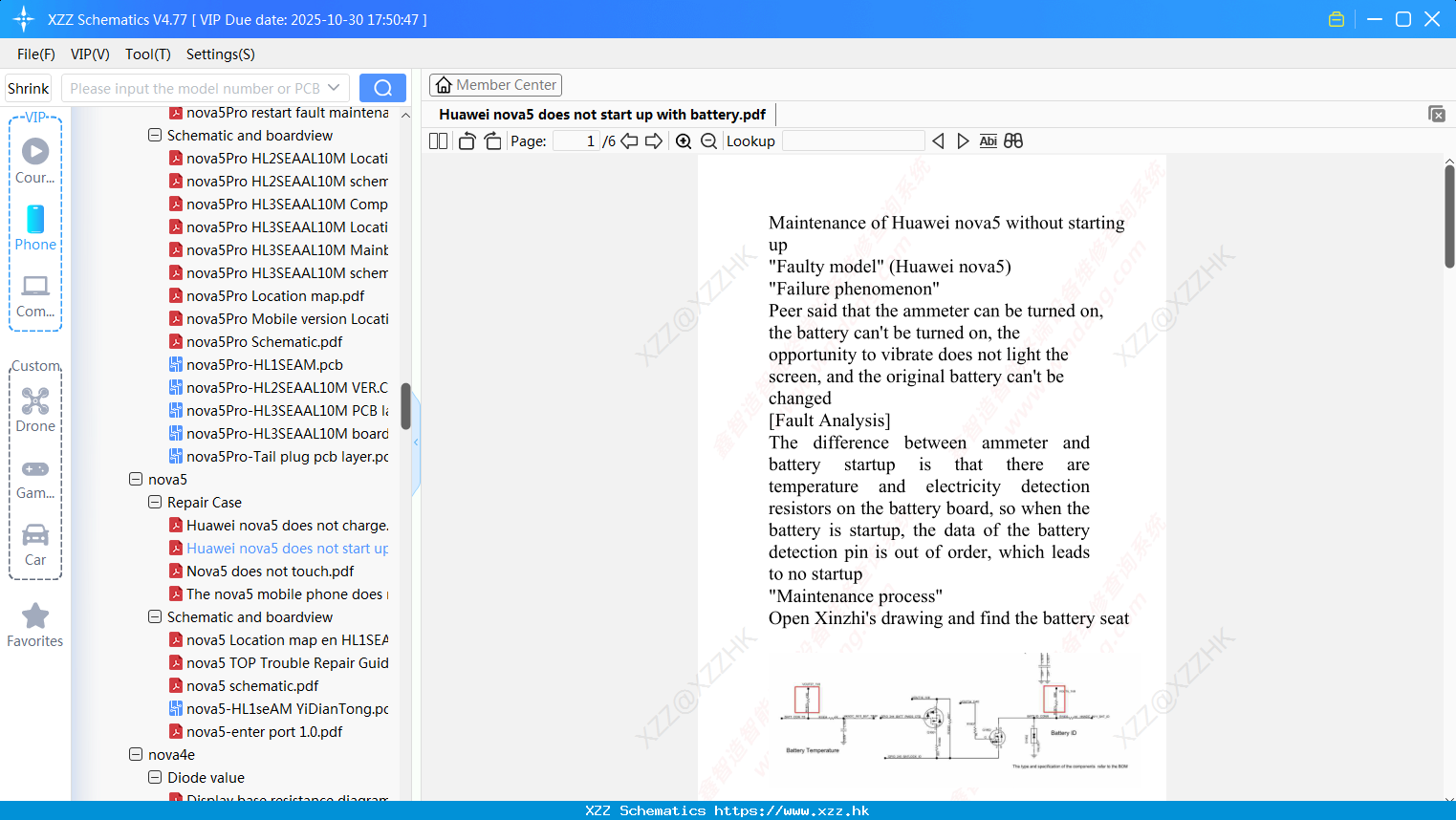
Task: Close the open PDF tab panel icon
Action: 1437,114
